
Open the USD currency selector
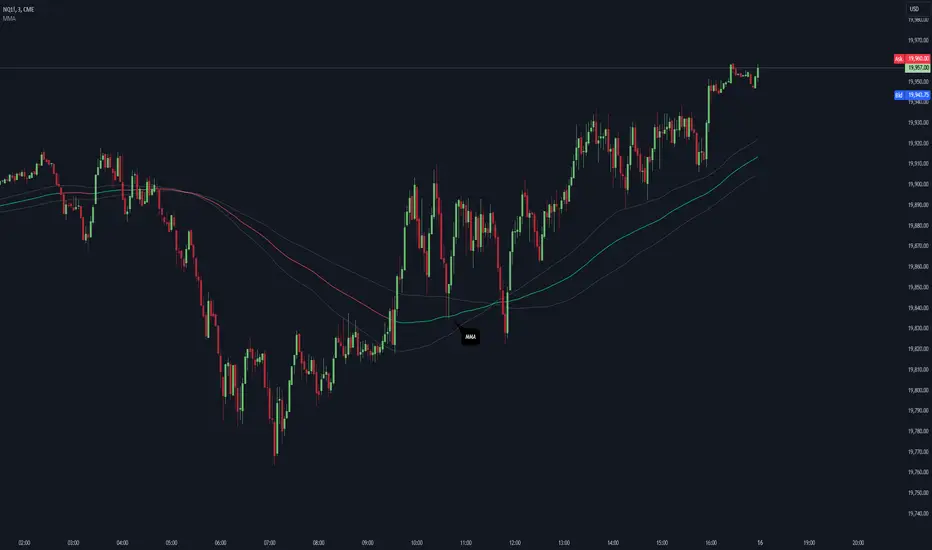pos(914,11)
